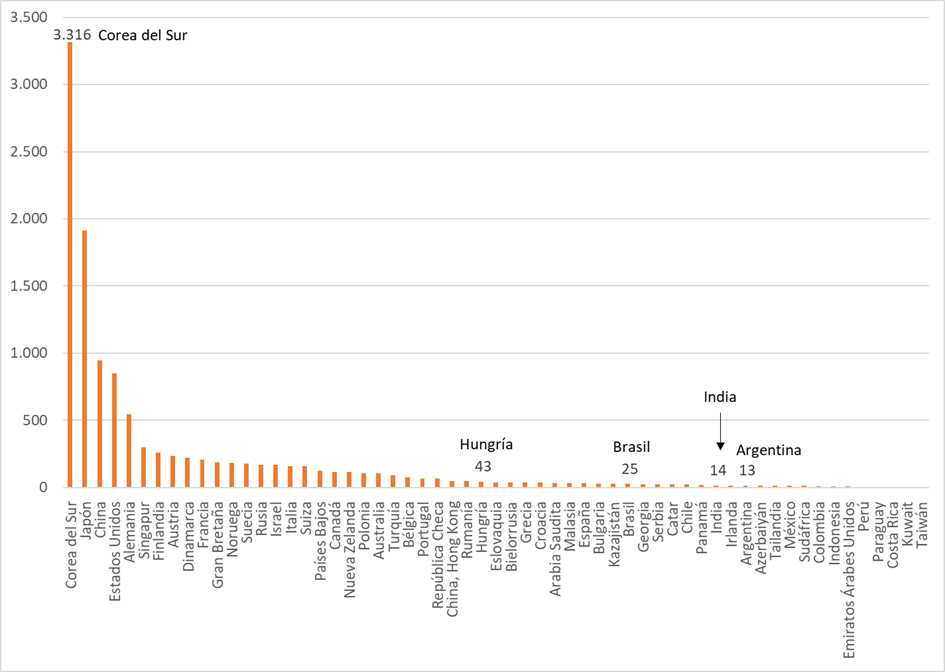Click the data label 43
945x672 pixels.
click(x=483, y=466)
